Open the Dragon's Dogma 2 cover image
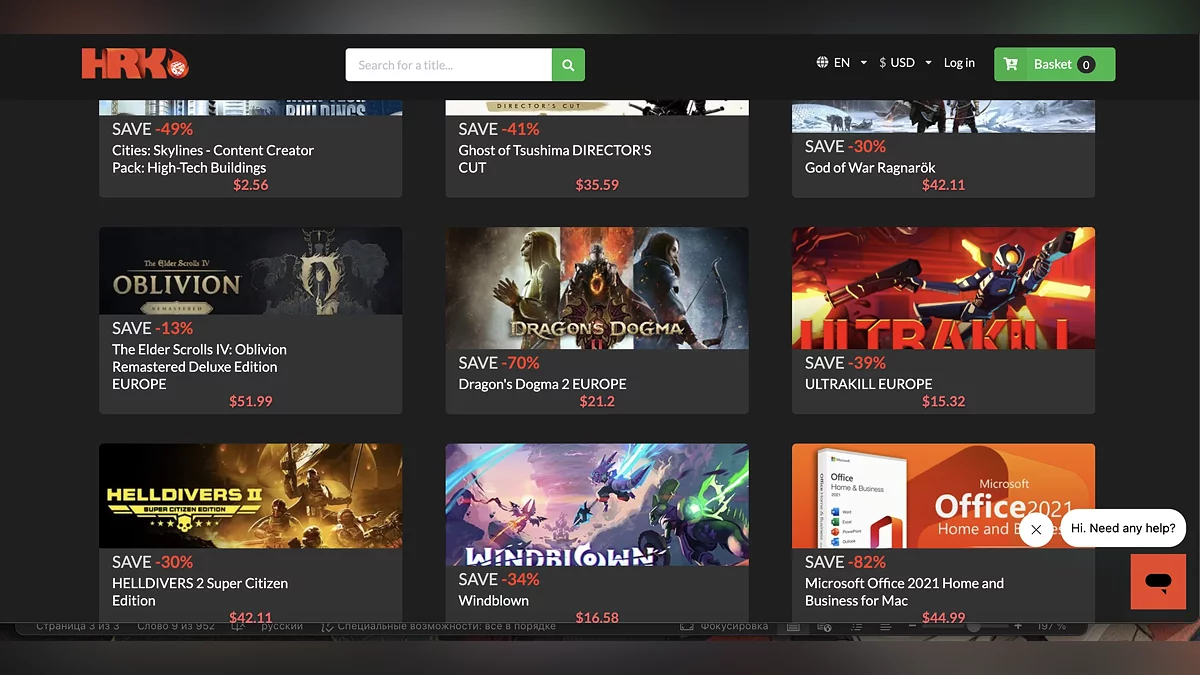The width and height of the screenshot is (1200, 675). 597,288
